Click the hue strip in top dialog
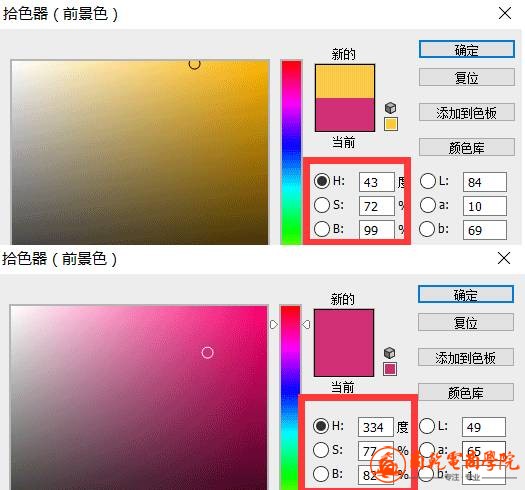Image resolution: width=525 pixels, height=490 pixels. pyautogui.click(x=291, y=152)
